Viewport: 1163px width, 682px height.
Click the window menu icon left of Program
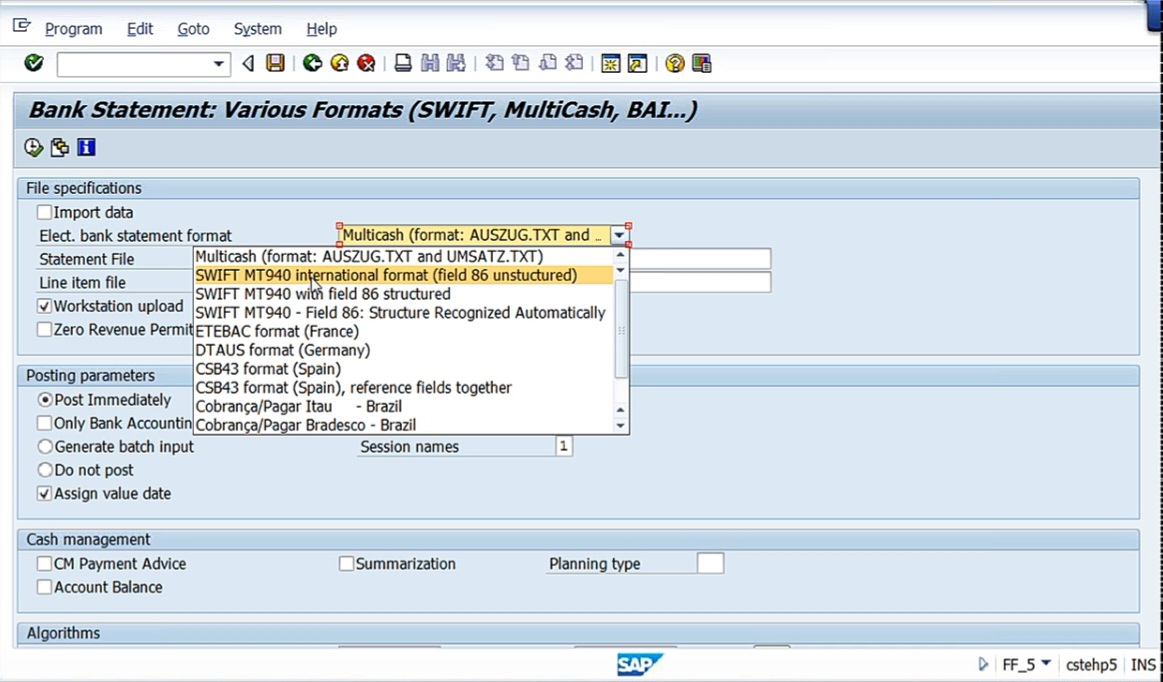pos(22,27)
